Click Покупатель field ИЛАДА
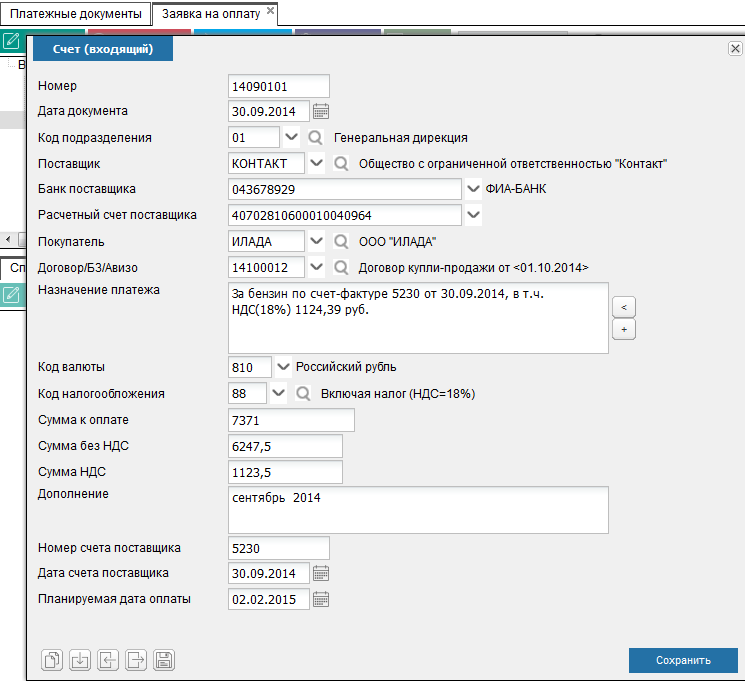The height and width of the screenshot is (681, 745). (266, 241)
